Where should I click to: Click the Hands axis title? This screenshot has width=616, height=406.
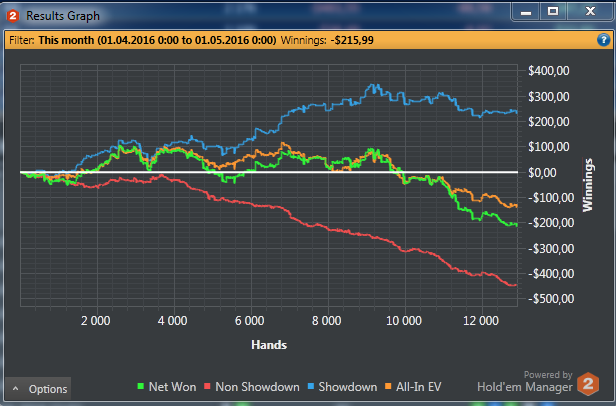[269, 345]
